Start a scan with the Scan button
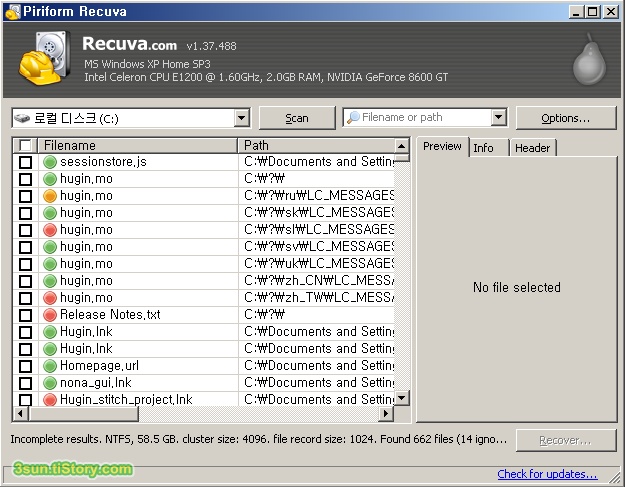Image resolution: width=625 pixels, height=487 pixels. pos(297,118)
